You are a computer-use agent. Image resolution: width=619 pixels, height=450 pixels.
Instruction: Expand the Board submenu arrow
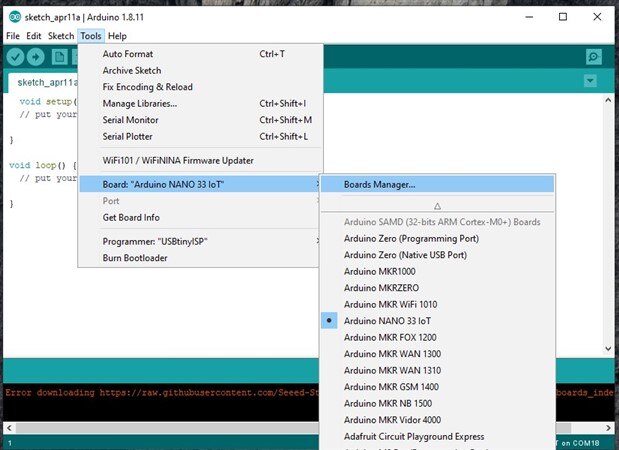tap(317, 184)
